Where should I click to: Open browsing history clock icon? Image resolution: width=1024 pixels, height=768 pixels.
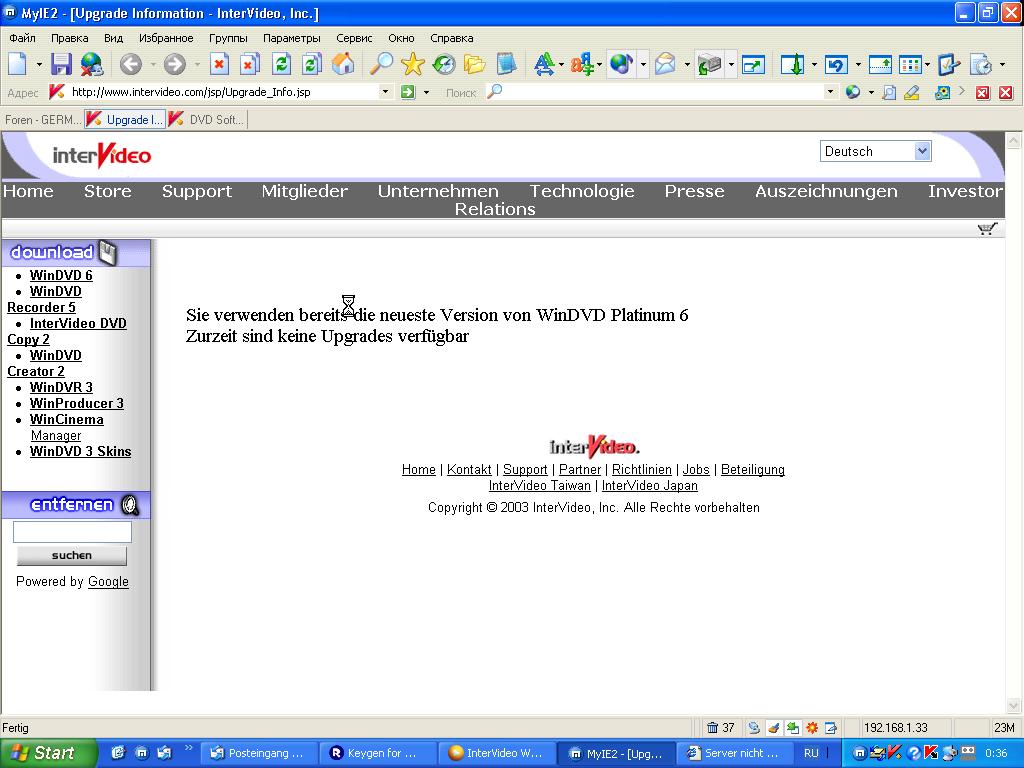[444, 64]
